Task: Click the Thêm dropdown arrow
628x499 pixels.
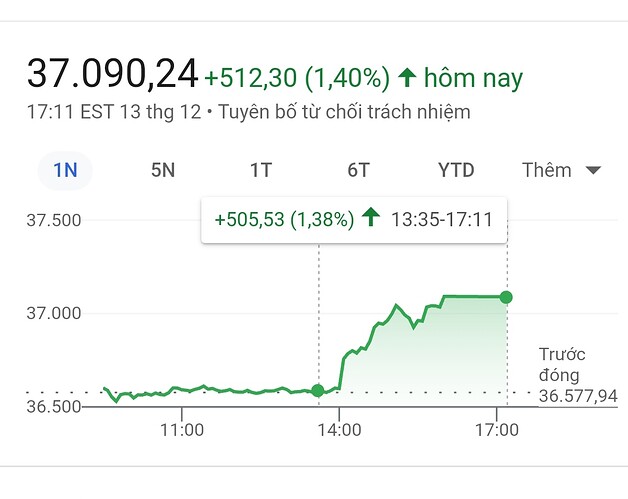Action: pyautogui.click(x=593, y=170)
